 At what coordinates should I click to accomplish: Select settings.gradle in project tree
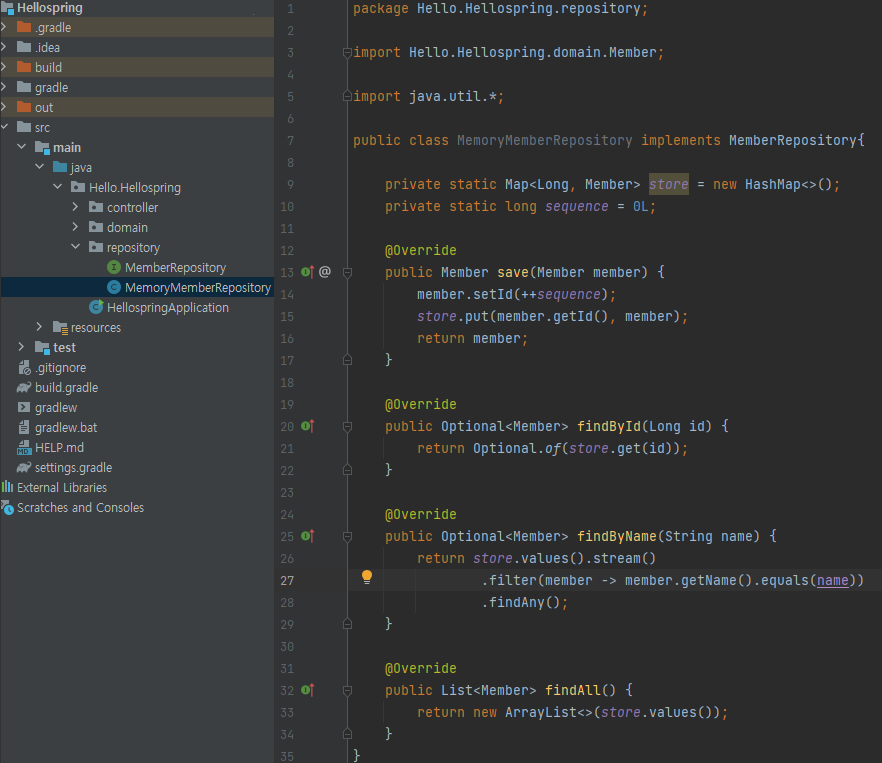73,468
